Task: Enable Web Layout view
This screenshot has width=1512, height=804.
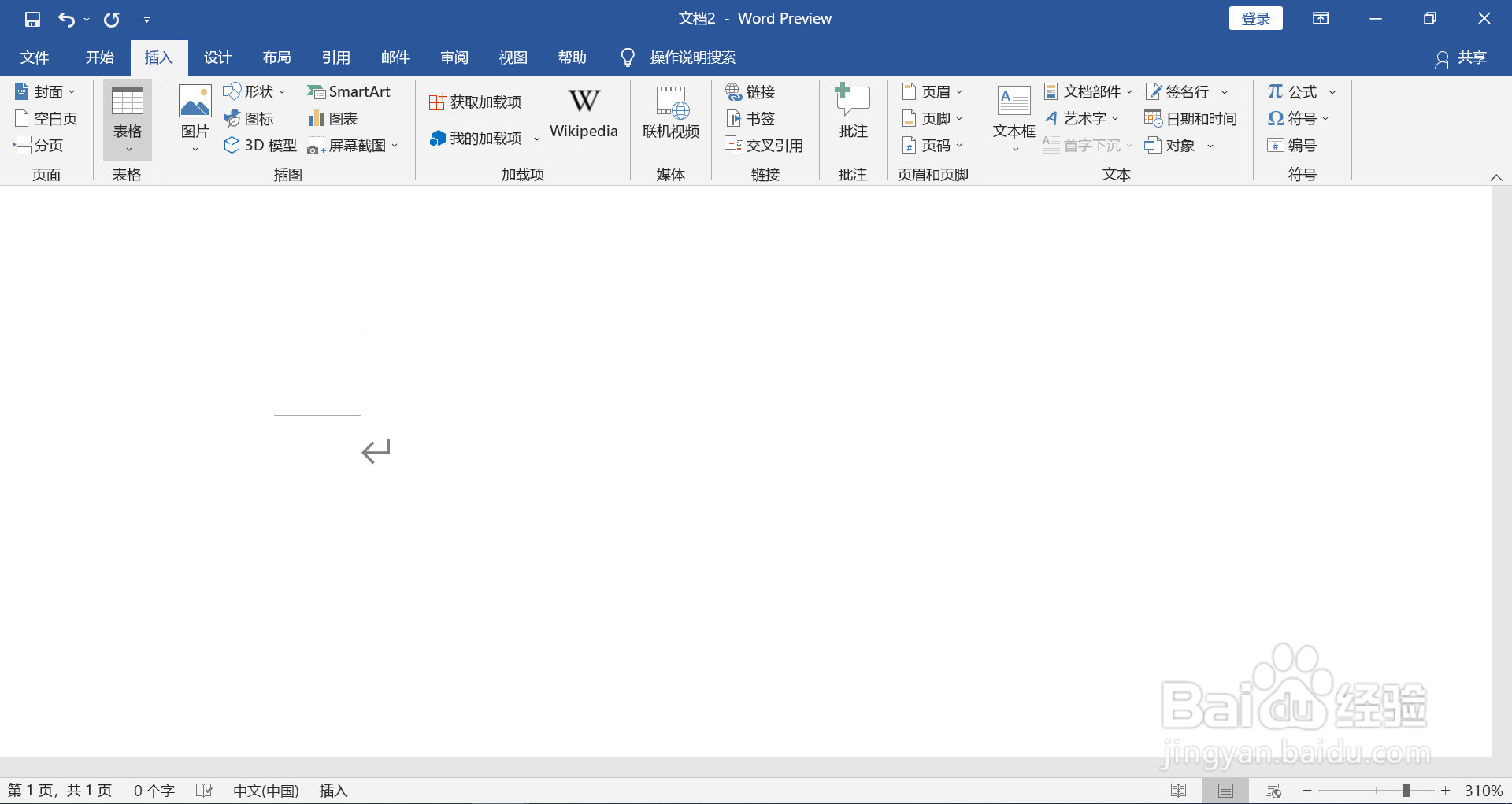Action: tap(1273, 790)
